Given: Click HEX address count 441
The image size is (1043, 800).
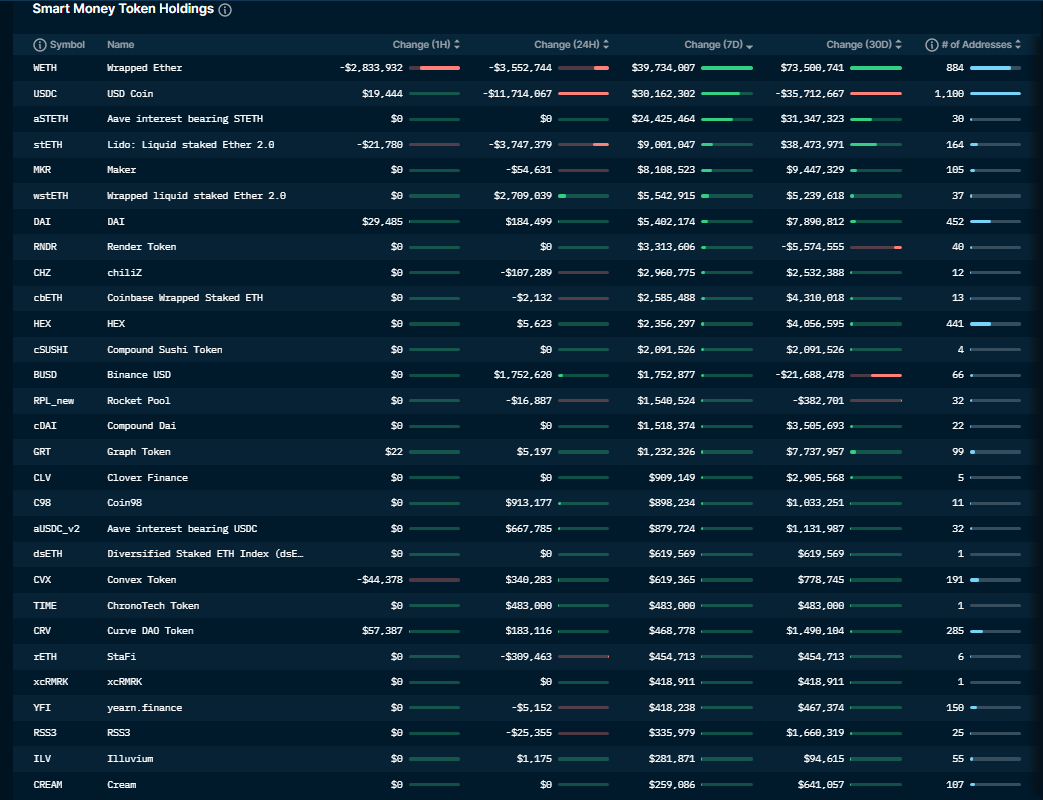Looking at the screenshot, I should pyautogui.click(x=955, y=324).
